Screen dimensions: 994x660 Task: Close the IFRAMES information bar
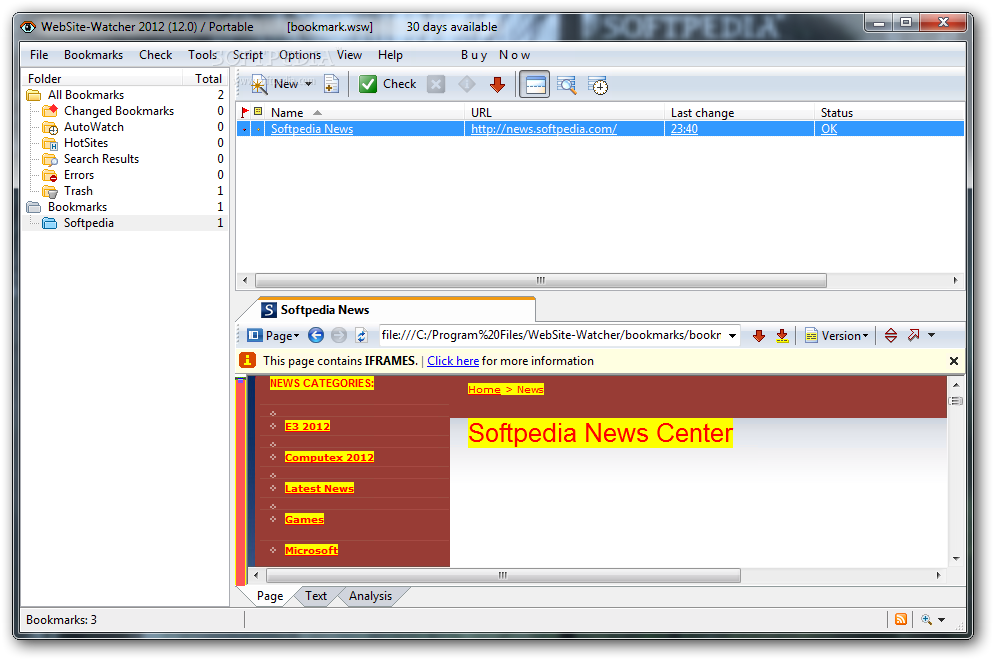[x=953, y=361]
